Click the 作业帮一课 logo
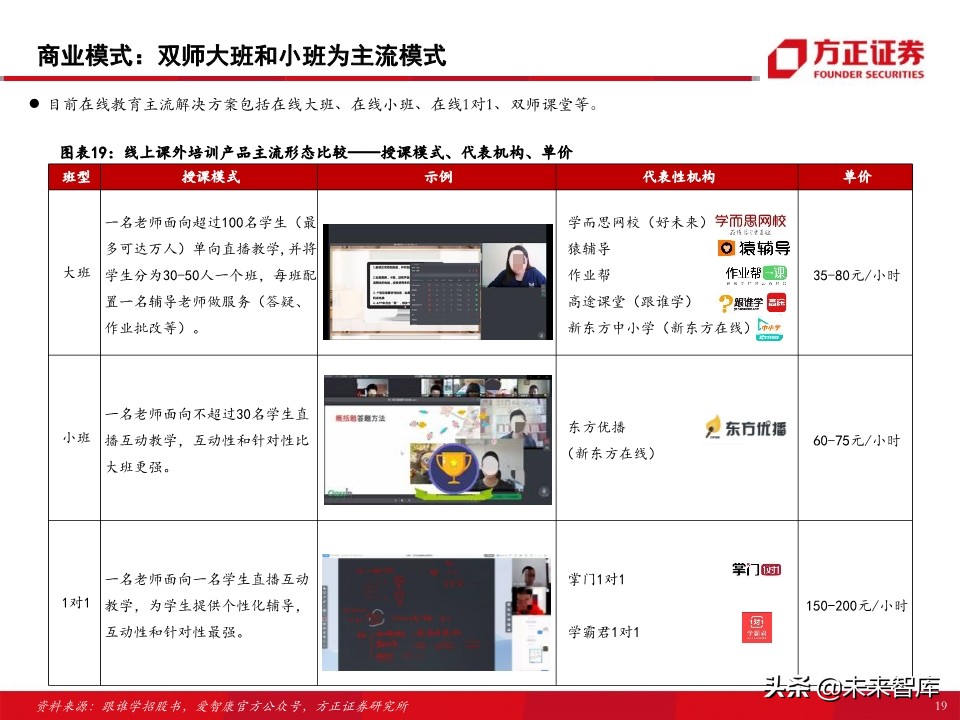The image size is (960, 720). coord(757,275)
